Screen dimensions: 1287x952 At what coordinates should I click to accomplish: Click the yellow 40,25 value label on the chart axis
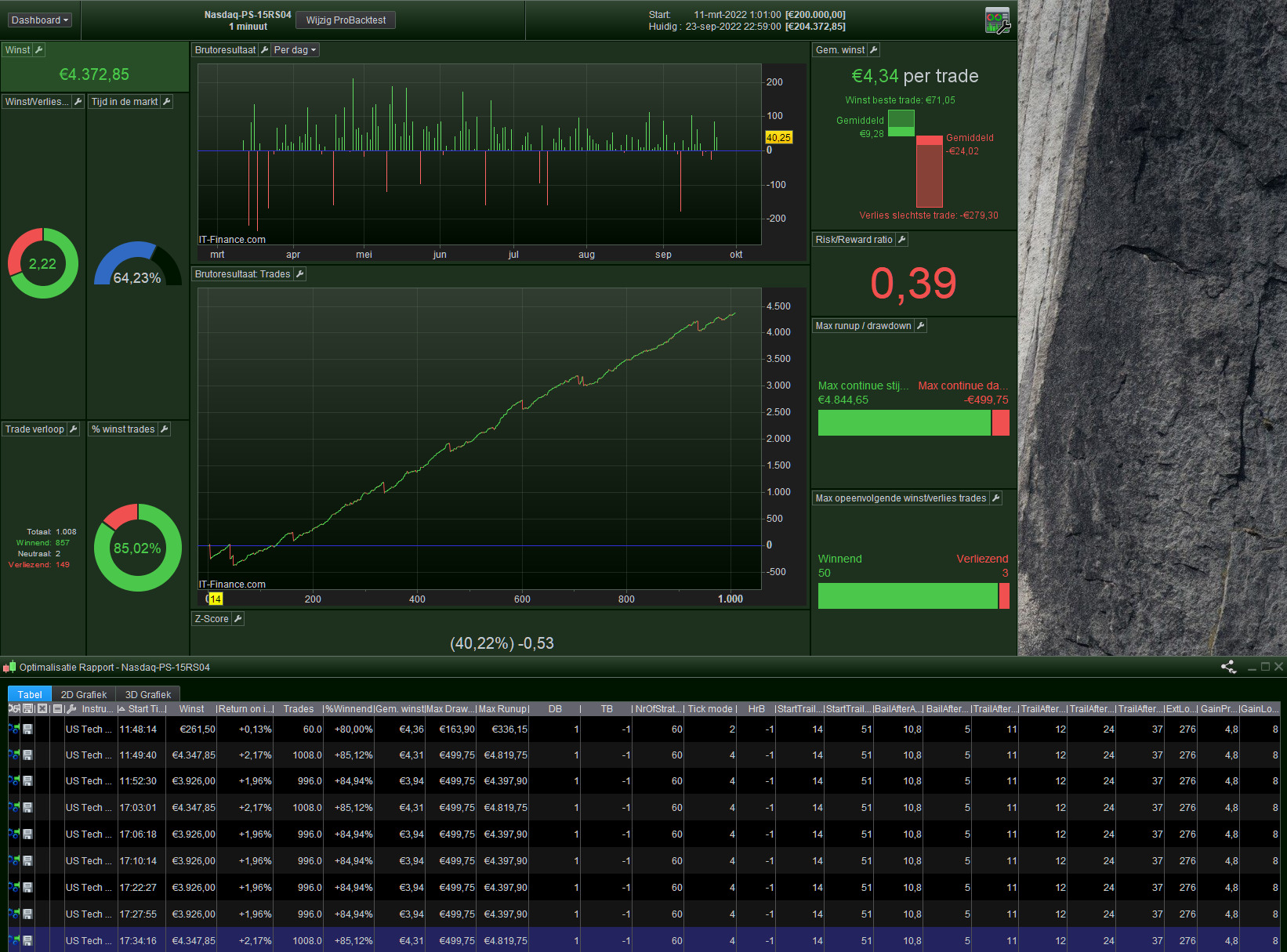(778, 138)
